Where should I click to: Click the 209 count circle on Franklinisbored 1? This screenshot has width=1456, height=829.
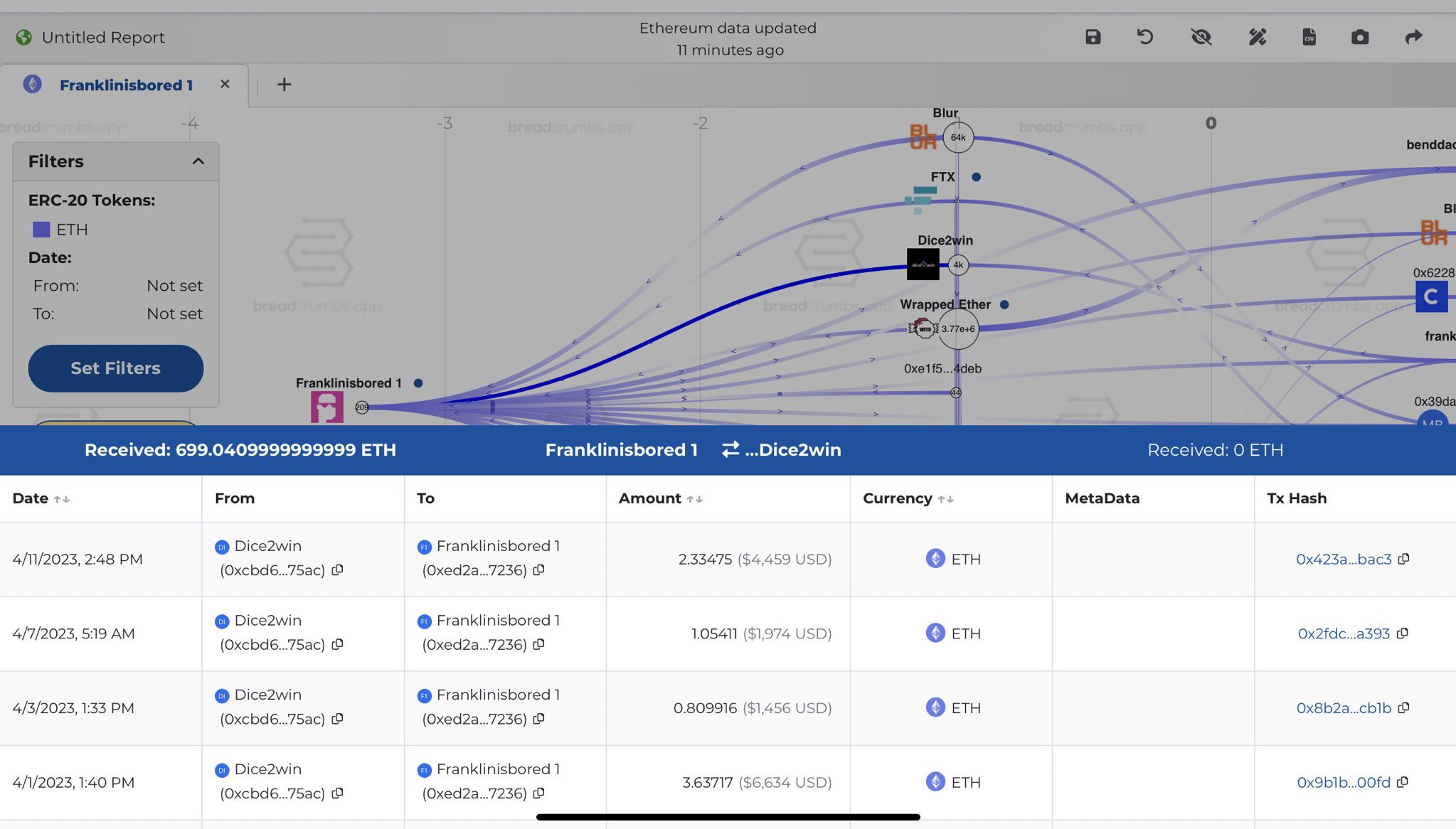[362, 407]
